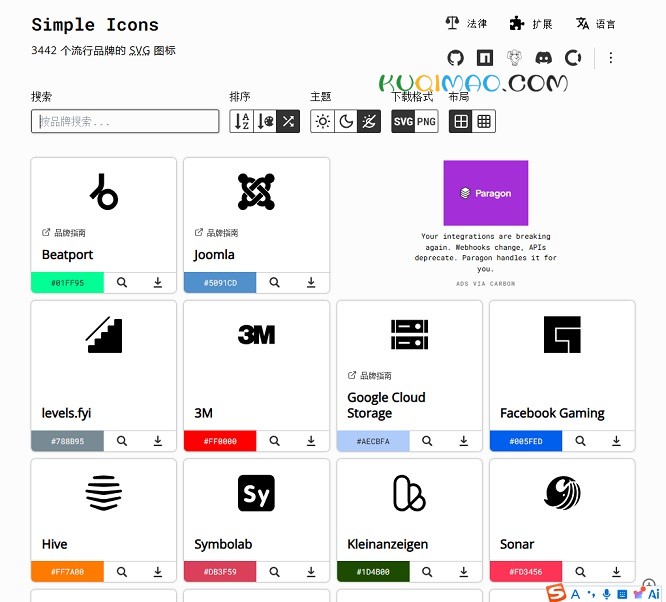
Task: Open the 语言 language menu
Action: click(595, 23)
